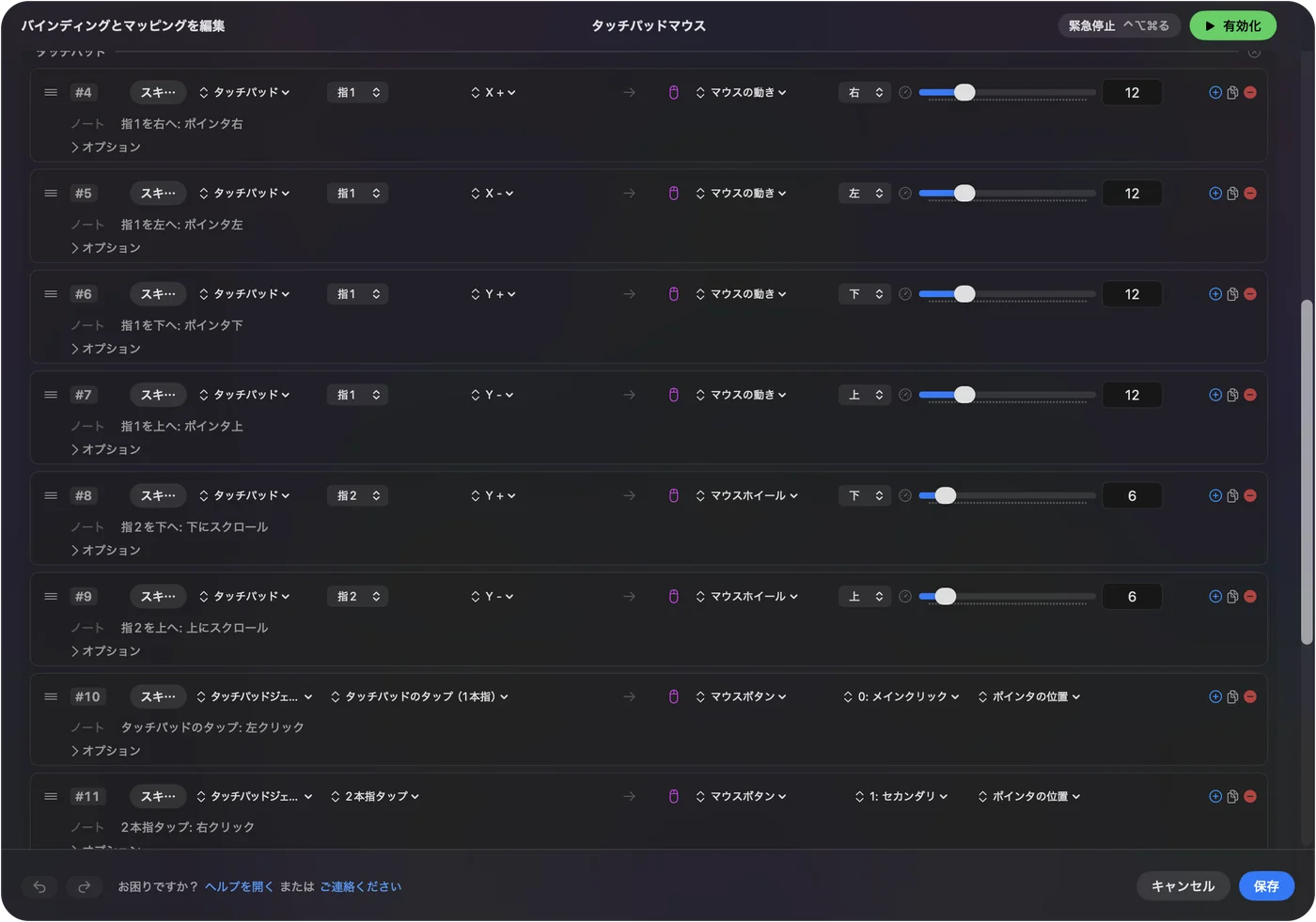Toggle the skip pill on row #10
Image resolution: width=1316 pixels, height=922 pixels.
[x=158, y=696]
